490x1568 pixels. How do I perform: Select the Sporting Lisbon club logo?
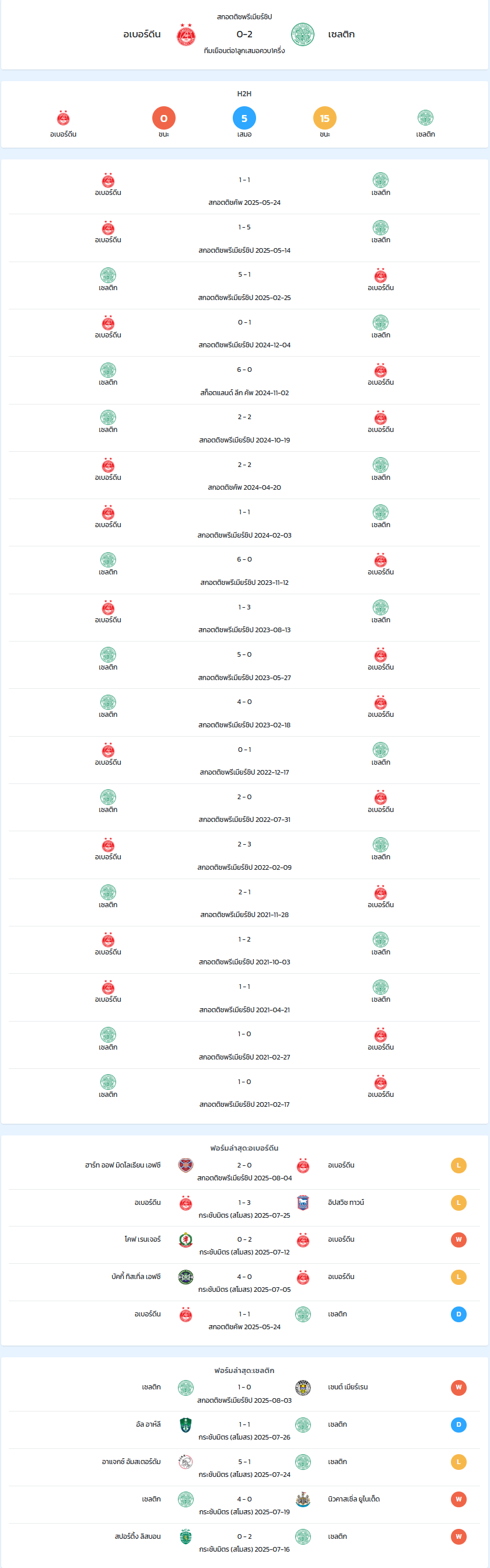186,1536
